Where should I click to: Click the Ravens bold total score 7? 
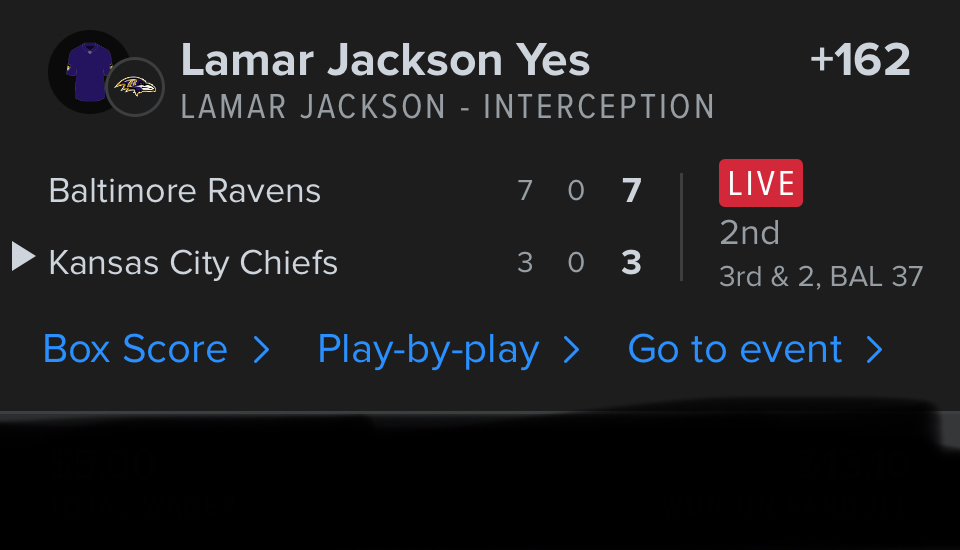[x=631, y=191]
